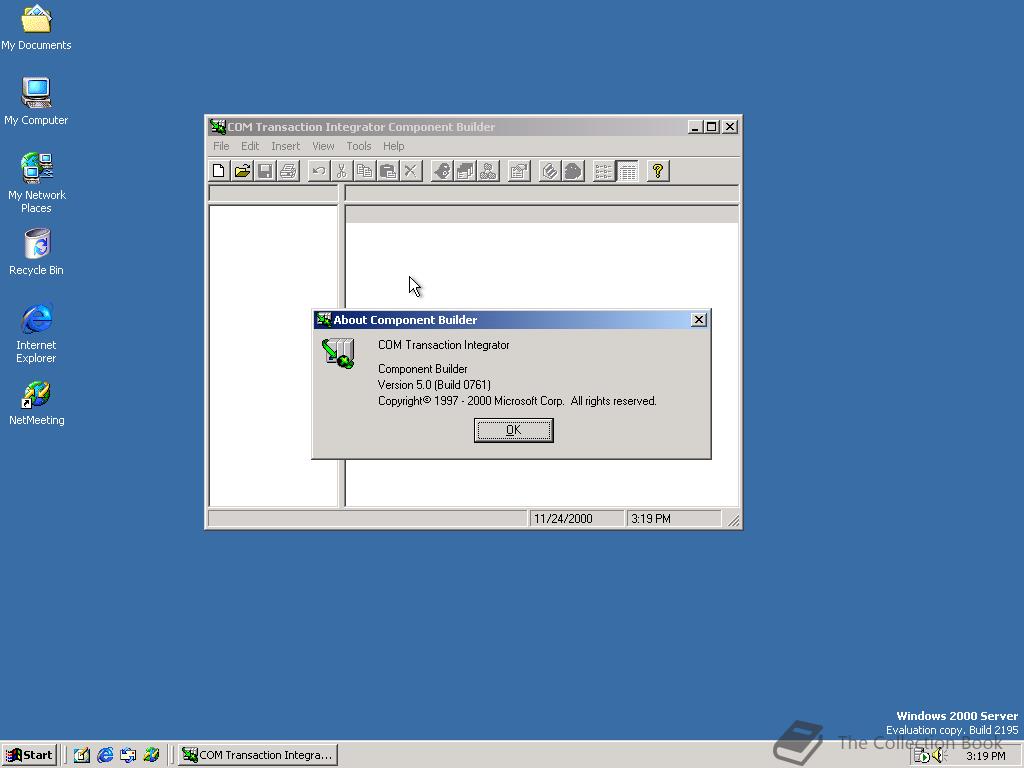
Task: Click the toolbar icon left of list view
Action: pyautogui.click(x=573, y=171)
